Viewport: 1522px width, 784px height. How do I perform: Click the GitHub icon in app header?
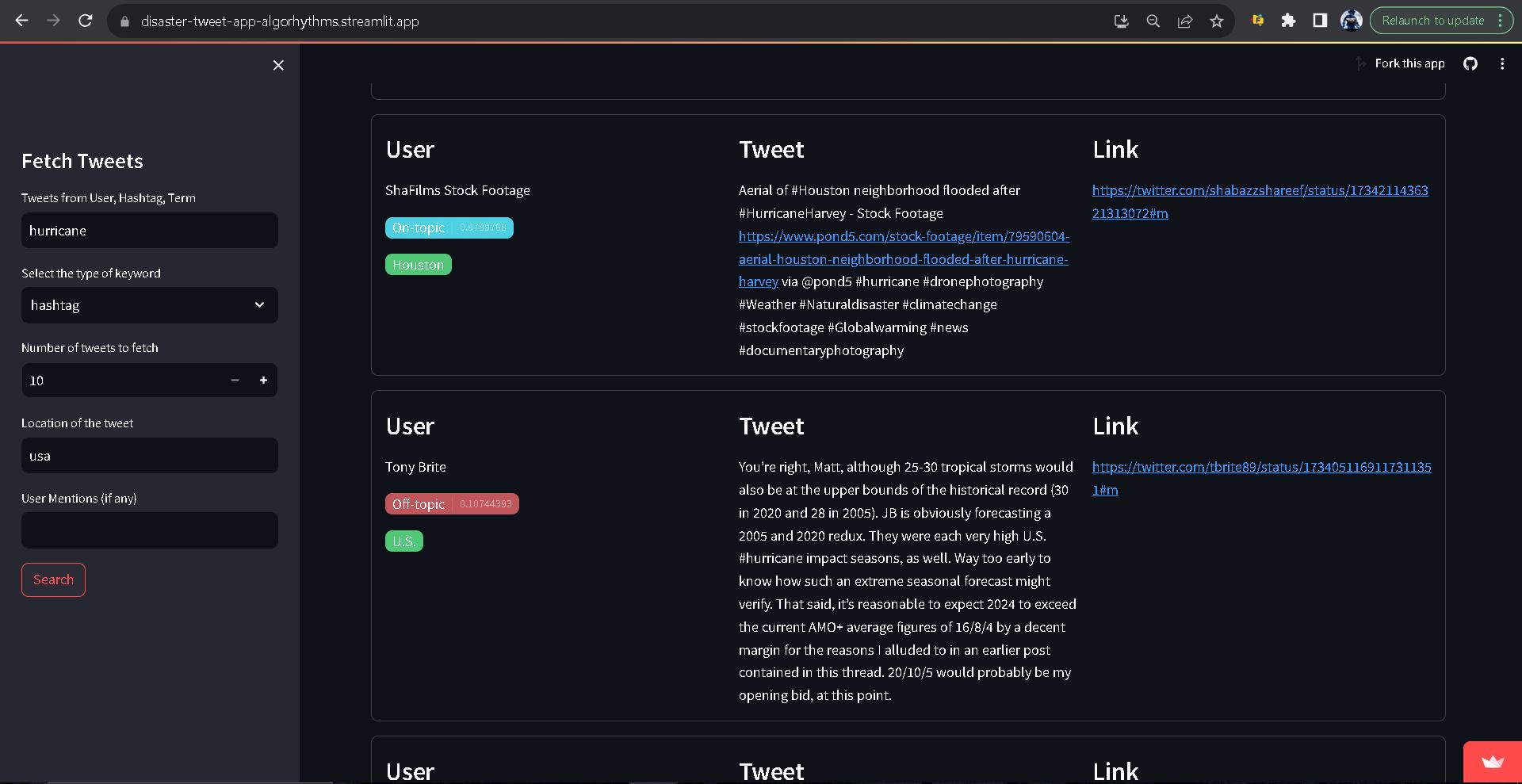pyautogui.click(x=1470, y=63)
